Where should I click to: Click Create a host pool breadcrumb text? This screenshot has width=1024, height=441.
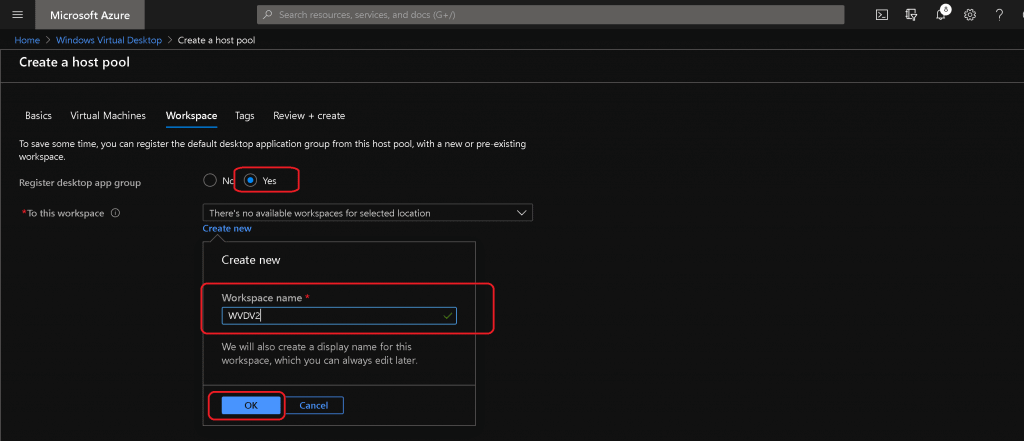216,40
